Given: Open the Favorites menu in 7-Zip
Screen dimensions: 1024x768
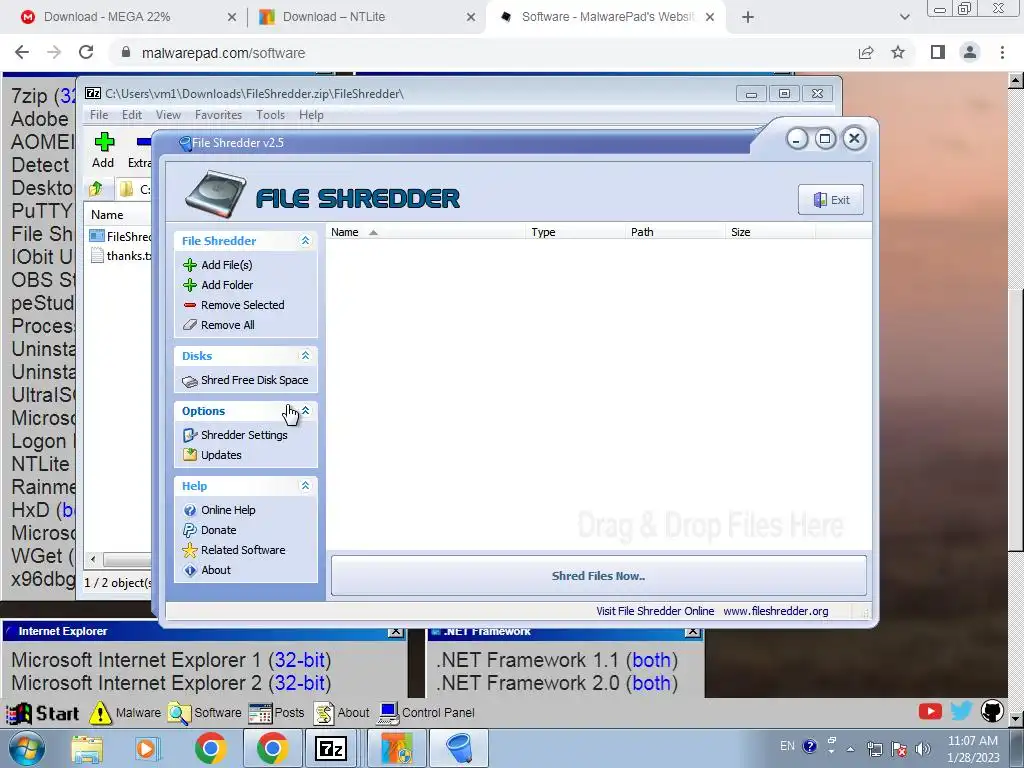Looking at the screenshot, I should coord(218,115).
